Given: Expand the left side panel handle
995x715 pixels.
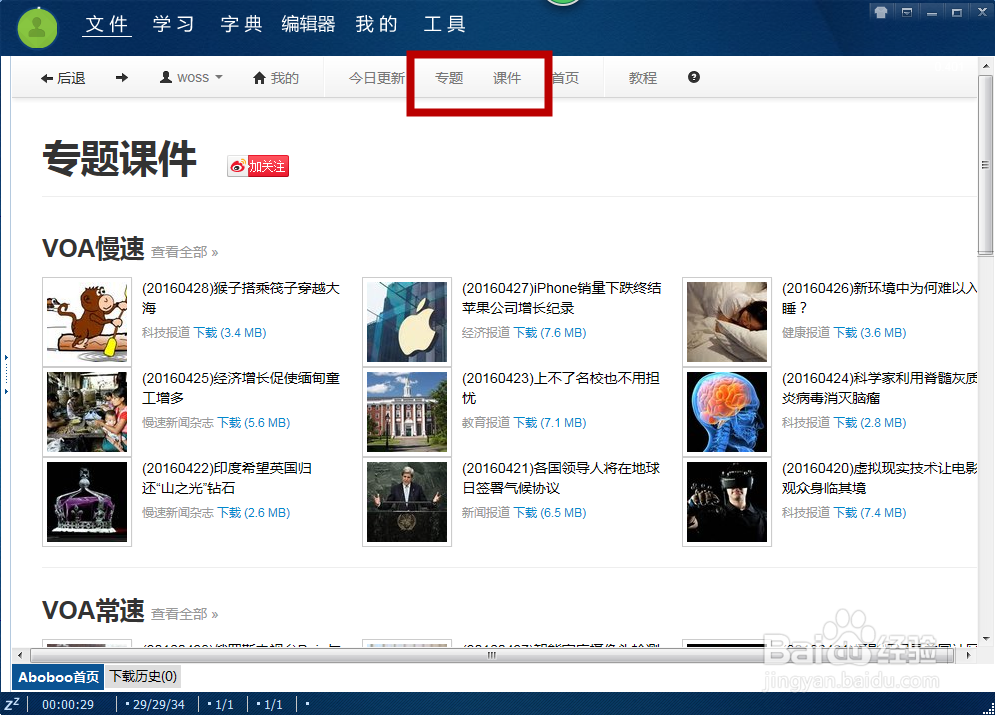Looking at the screenshot, I should [6, 375].
